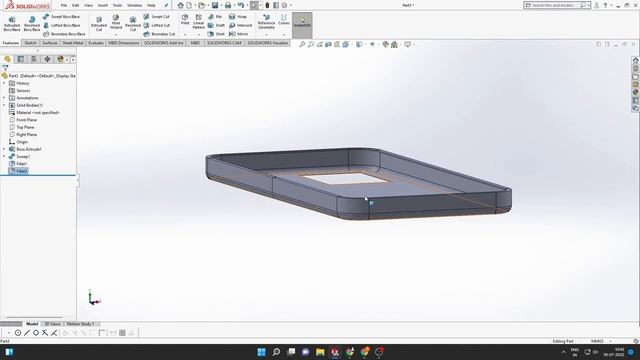Select the Swept Cut tool
This screenshot has width=640, height=360.
[156, 17]
